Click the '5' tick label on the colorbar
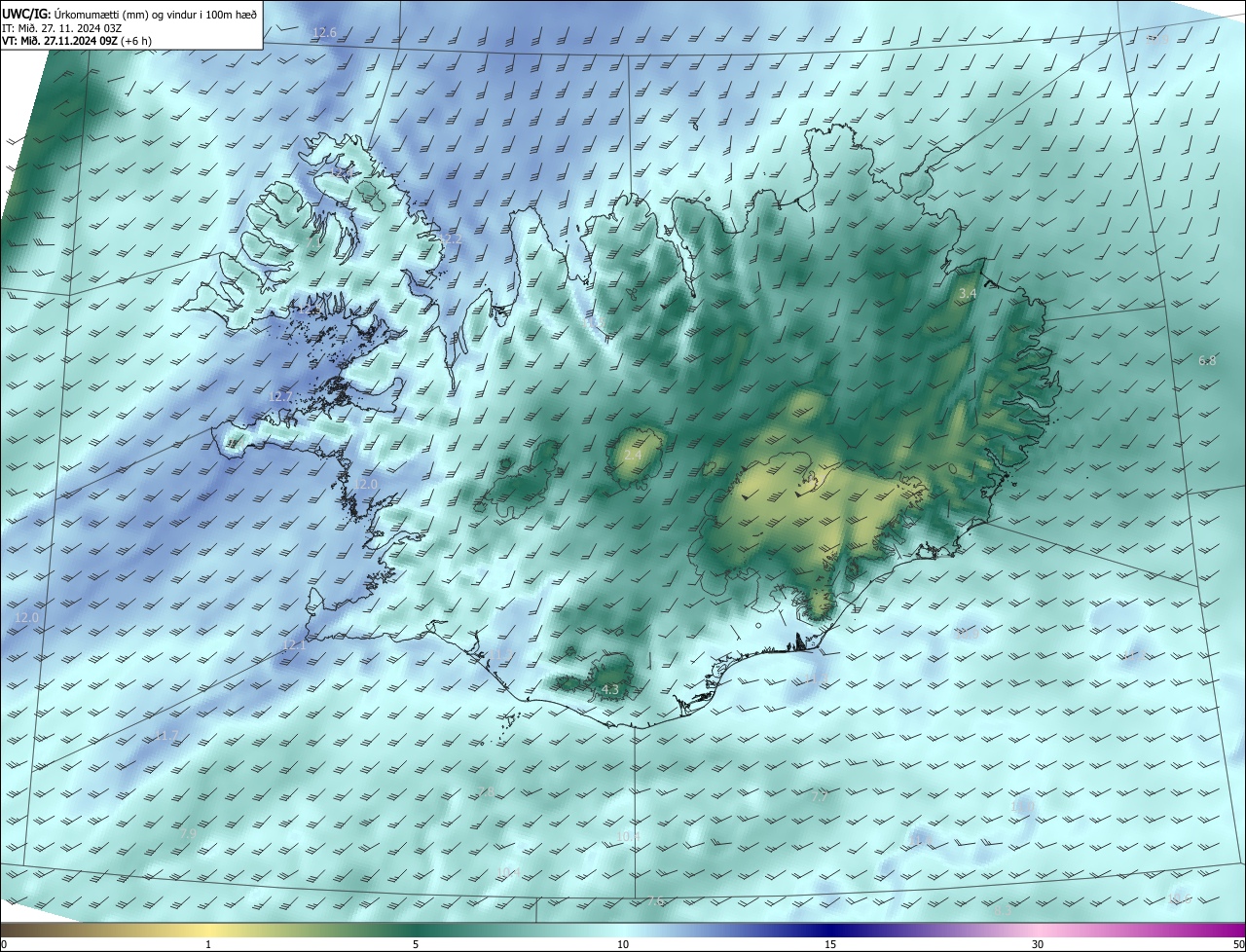This screenshot has height=952, width=1246. click(x=416, y=944)
